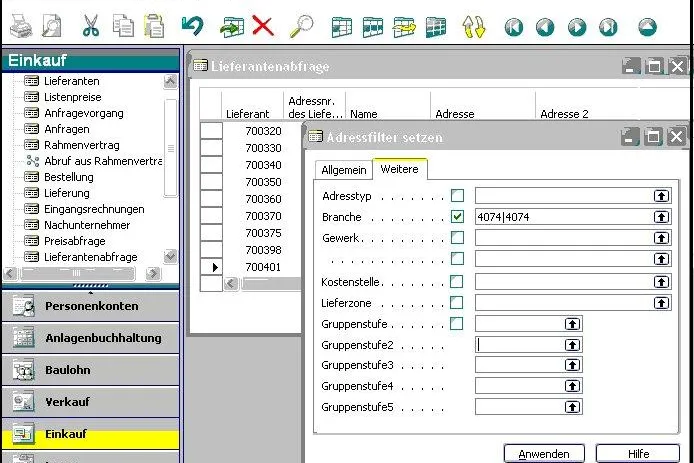Go to the first record using the navigation icon
The width and height of the screenshot is (694, 463).
[513, 27]
